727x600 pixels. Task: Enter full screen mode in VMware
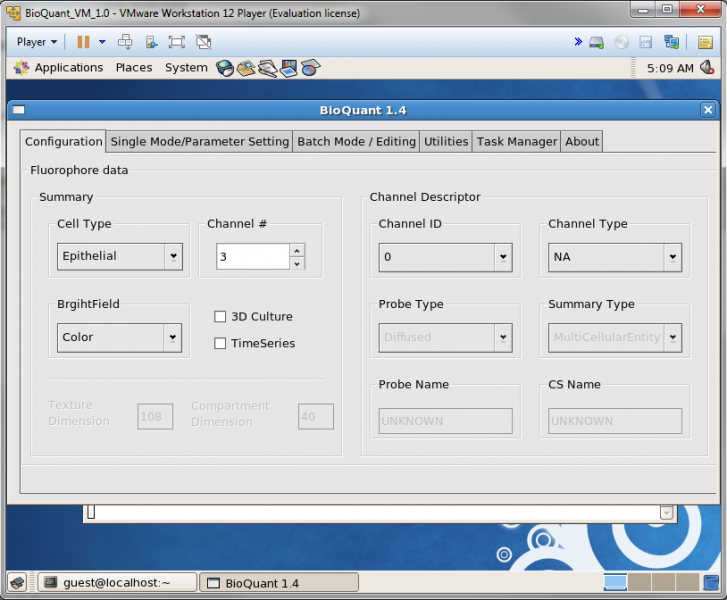pos(177,42)
